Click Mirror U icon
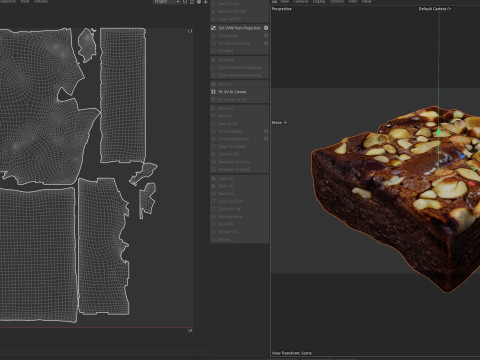The height and width of the screenshot is (360, 480). (x=214, y=108)
